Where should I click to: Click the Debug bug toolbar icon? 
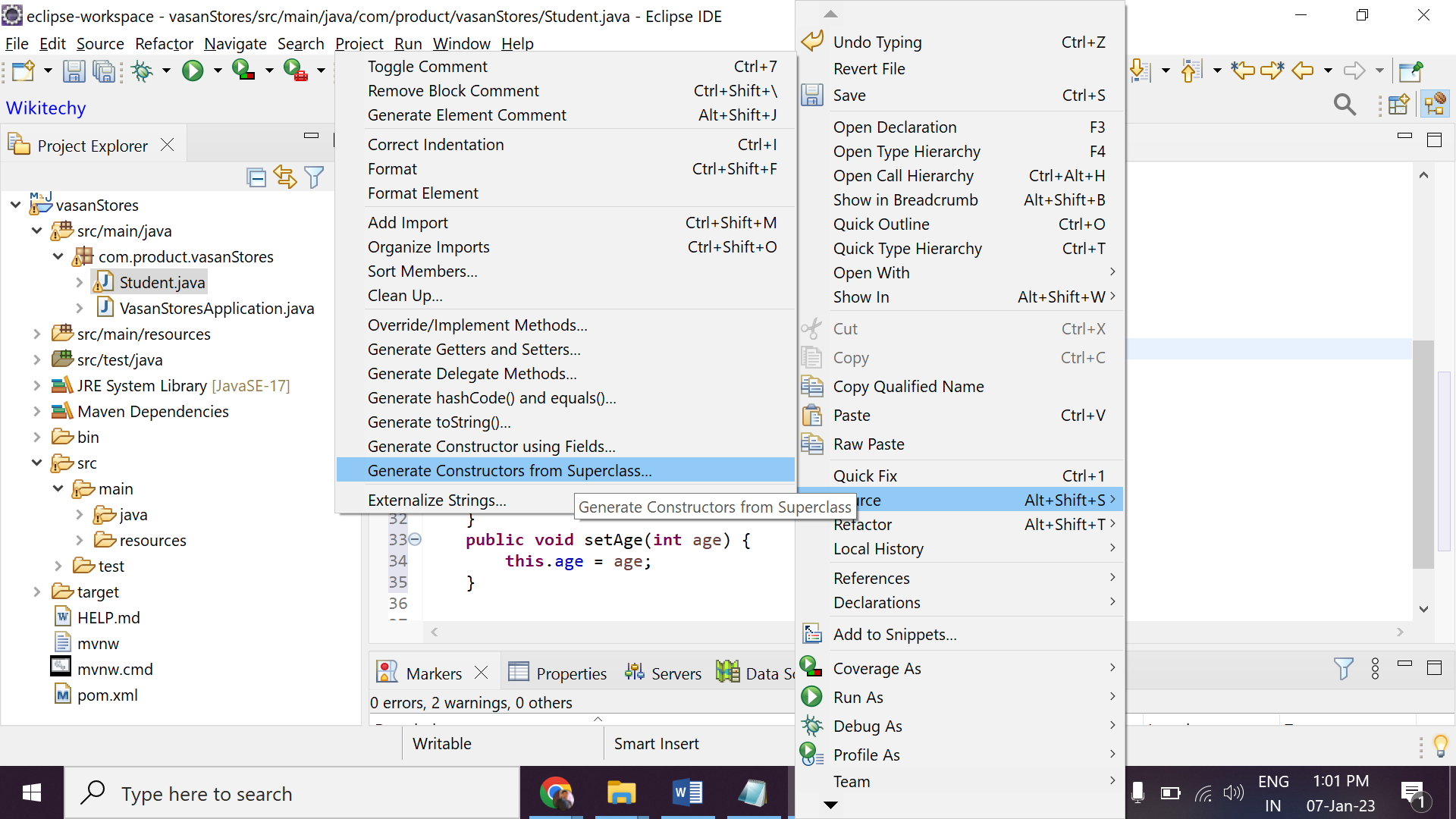pyautogui.click(x=142, y=71)
